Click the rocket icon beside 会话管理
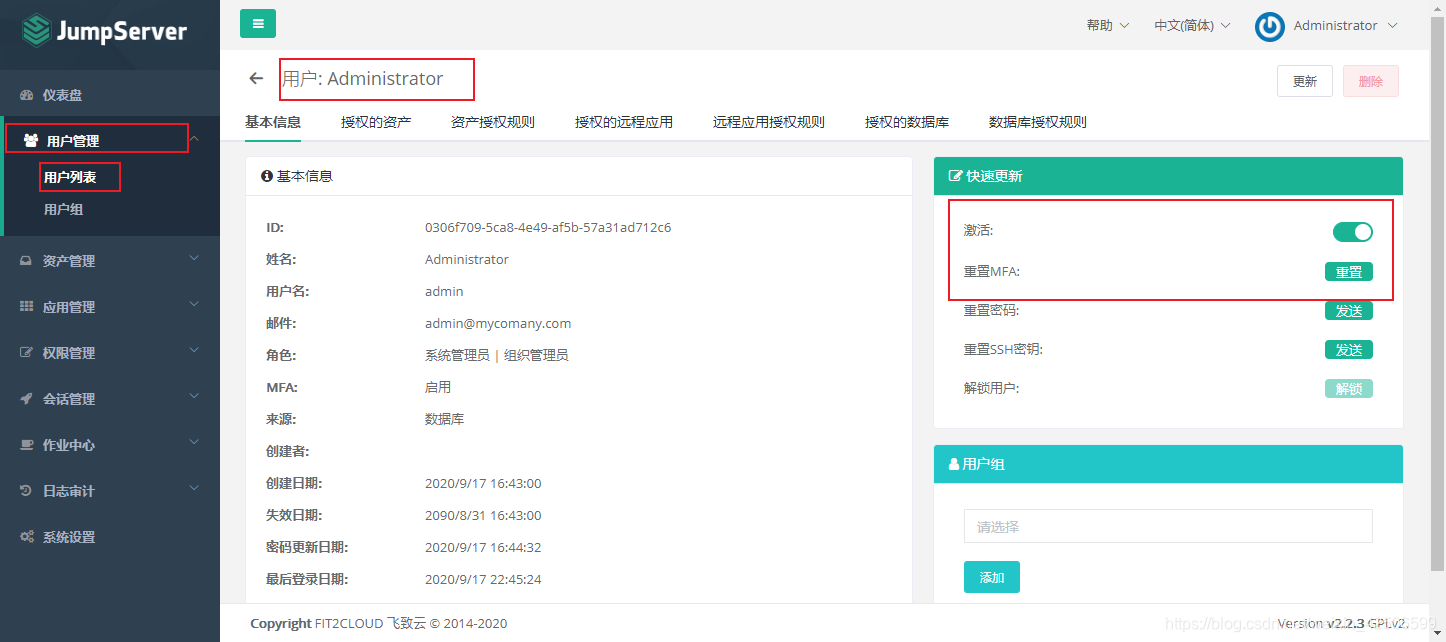1446x642 pixels. click(27, 399)
